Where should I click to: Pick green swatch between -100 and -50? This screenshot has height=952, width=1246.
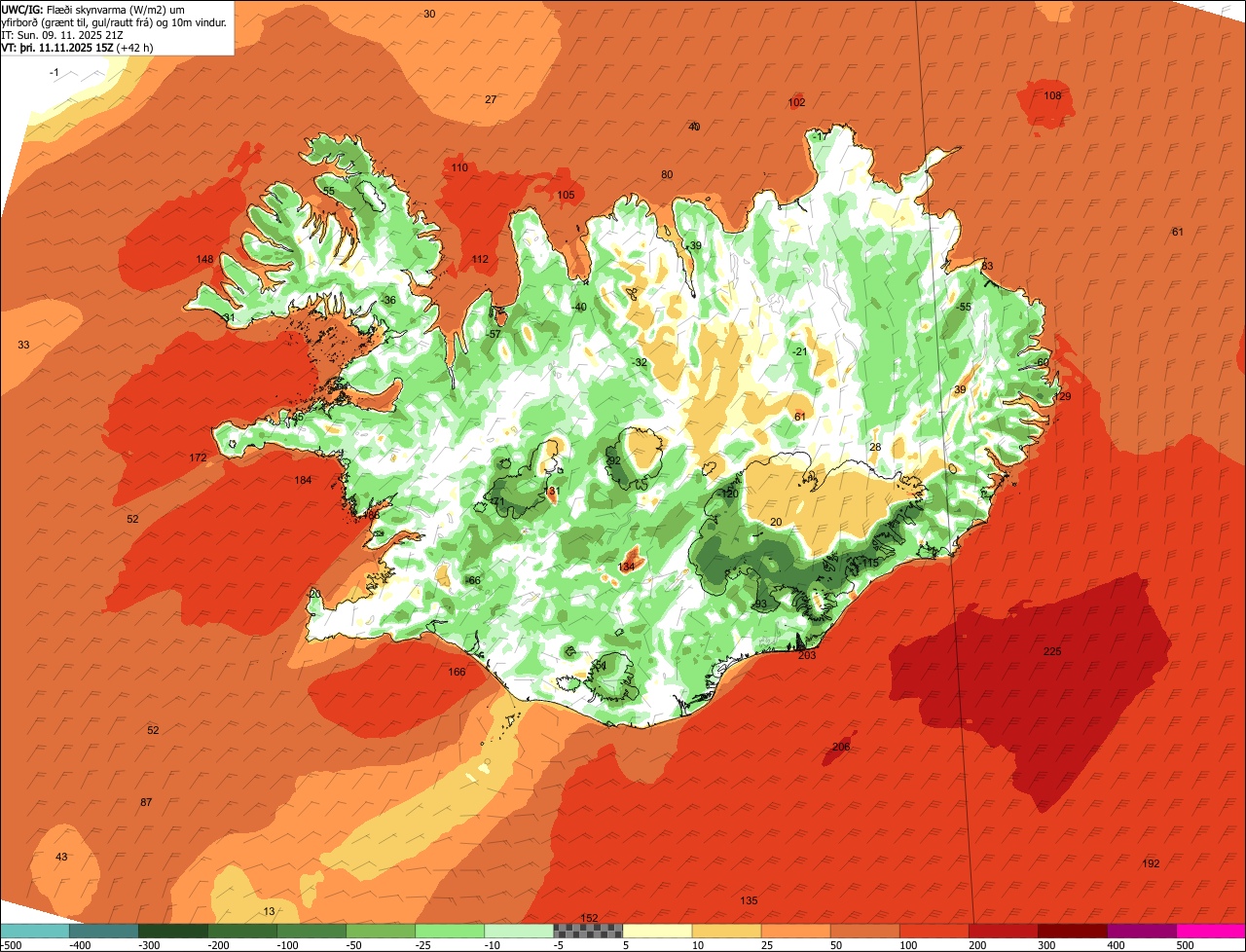tap(311, 931)
